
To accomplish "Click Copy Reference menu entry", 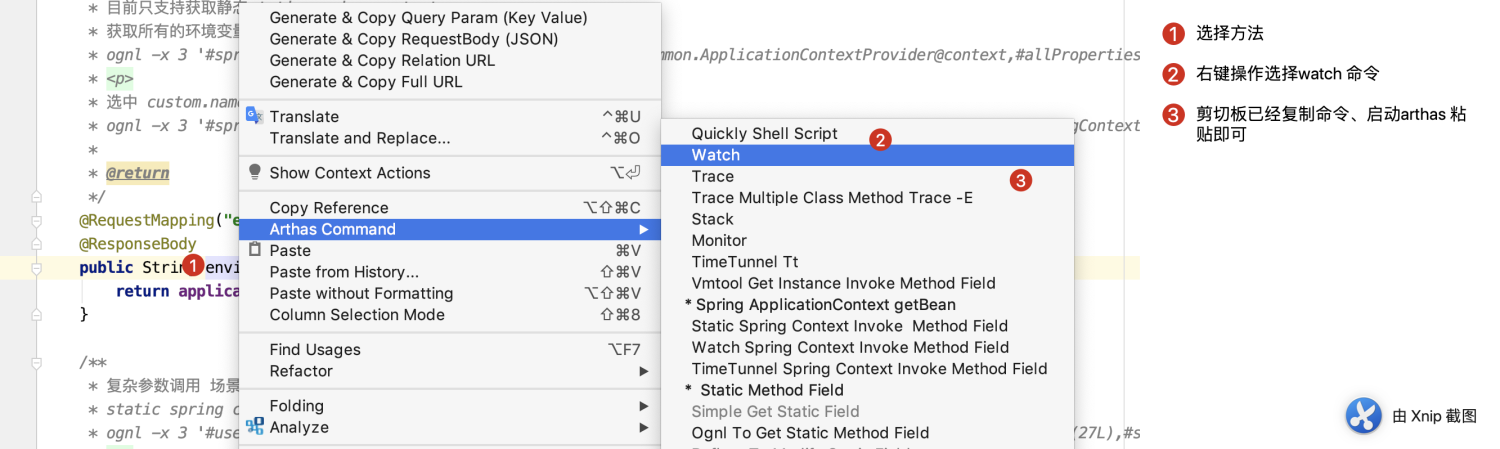I will (x=329, y=208).
